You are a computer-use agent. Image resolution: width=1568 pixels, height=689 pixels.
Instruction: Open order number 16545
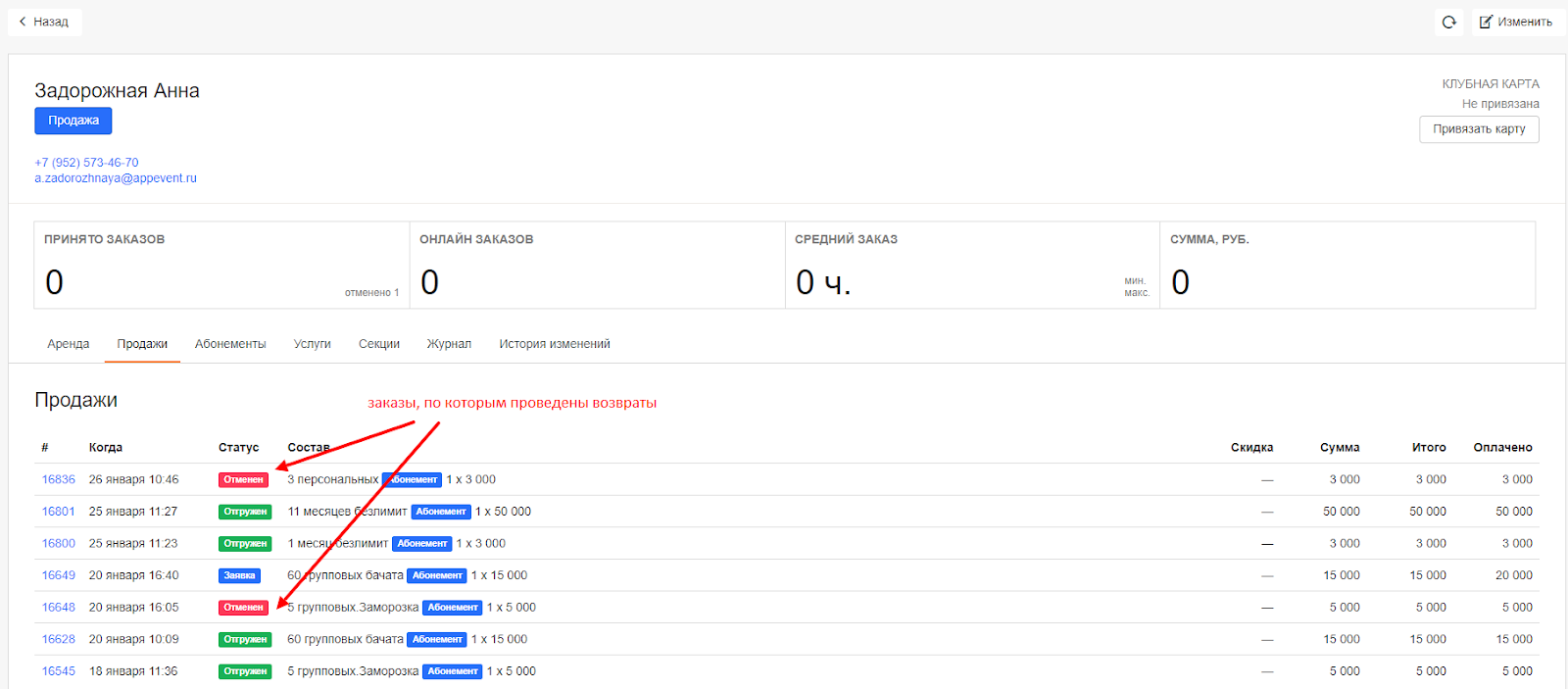pyautogui.click(x=58, y=671)
